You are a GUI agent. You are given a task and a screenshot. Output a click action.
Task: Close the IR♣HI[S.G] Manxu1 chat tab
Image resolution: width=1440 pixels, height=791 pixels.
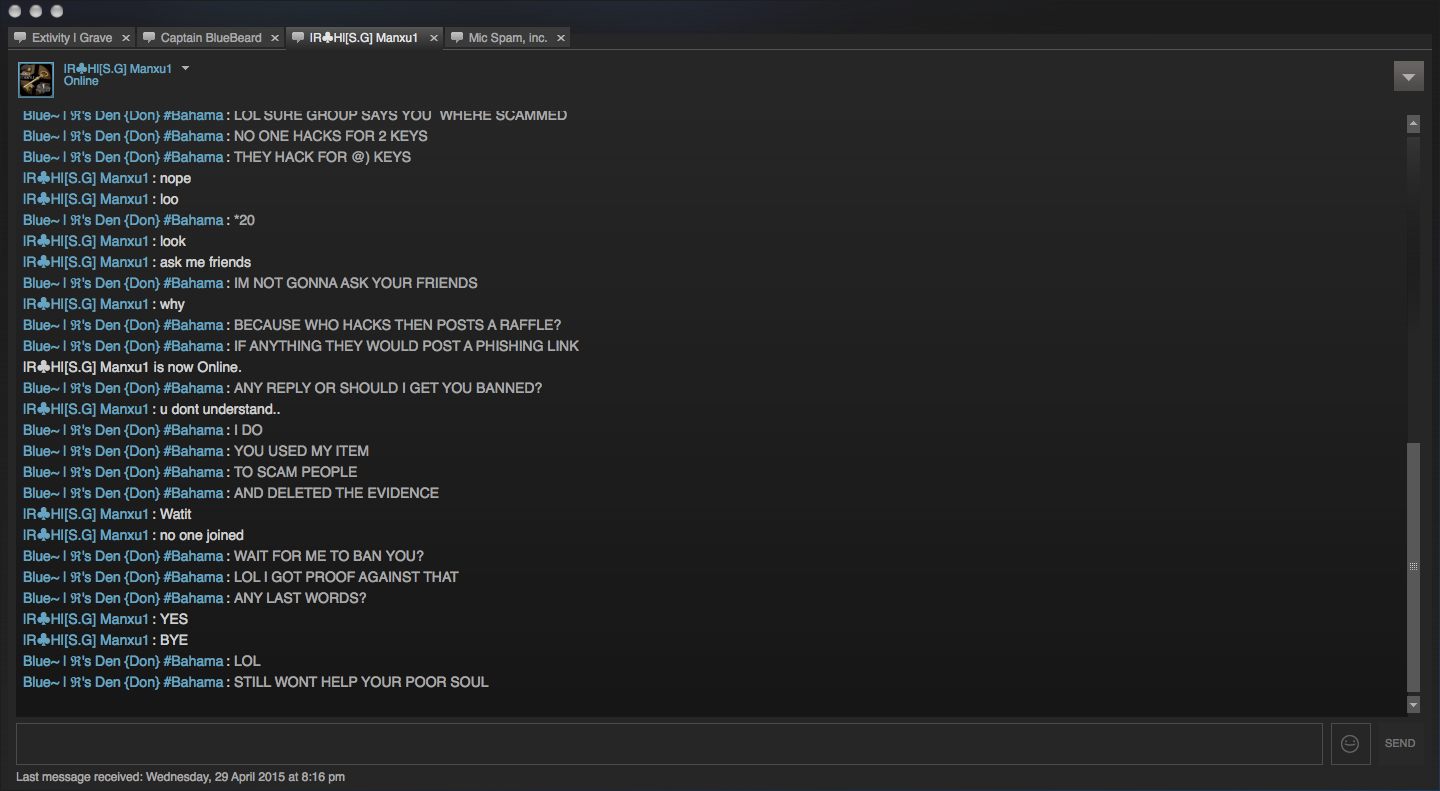[x=433, y=38]
